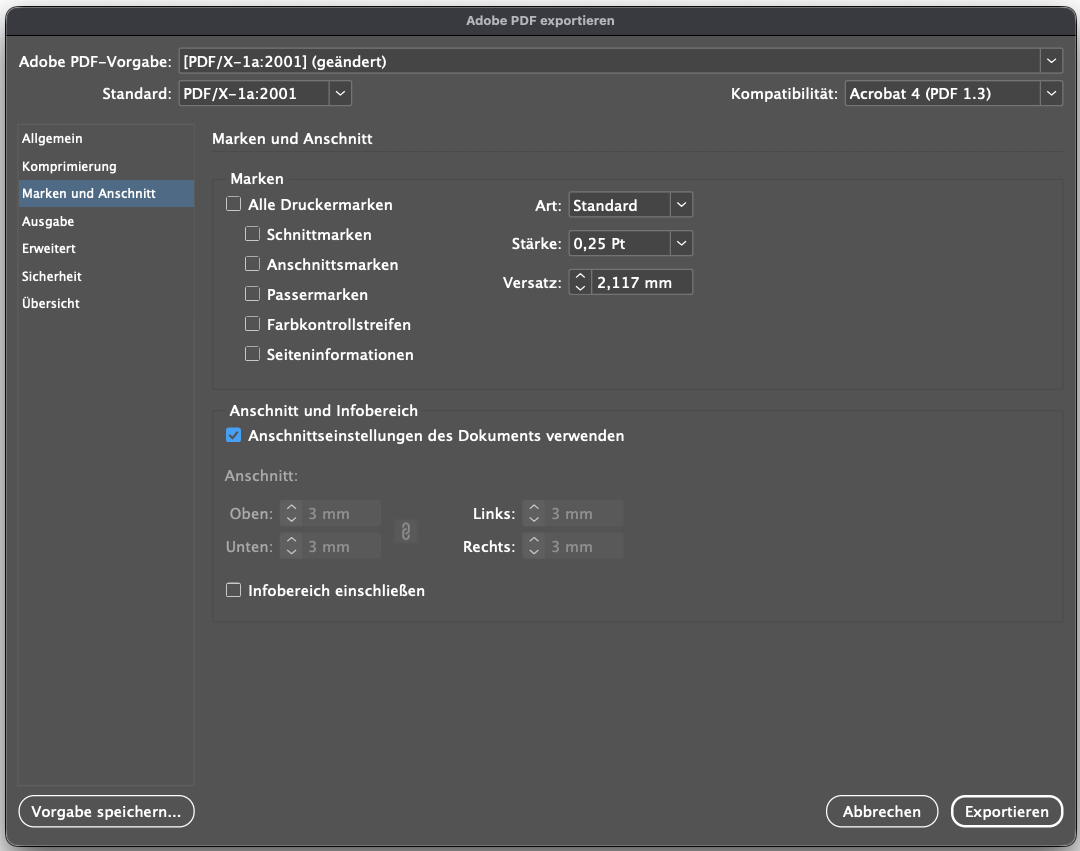The image size is (1080, 851).
Task: Open the Art dropdown in Marken section
Action: point(681,204)
